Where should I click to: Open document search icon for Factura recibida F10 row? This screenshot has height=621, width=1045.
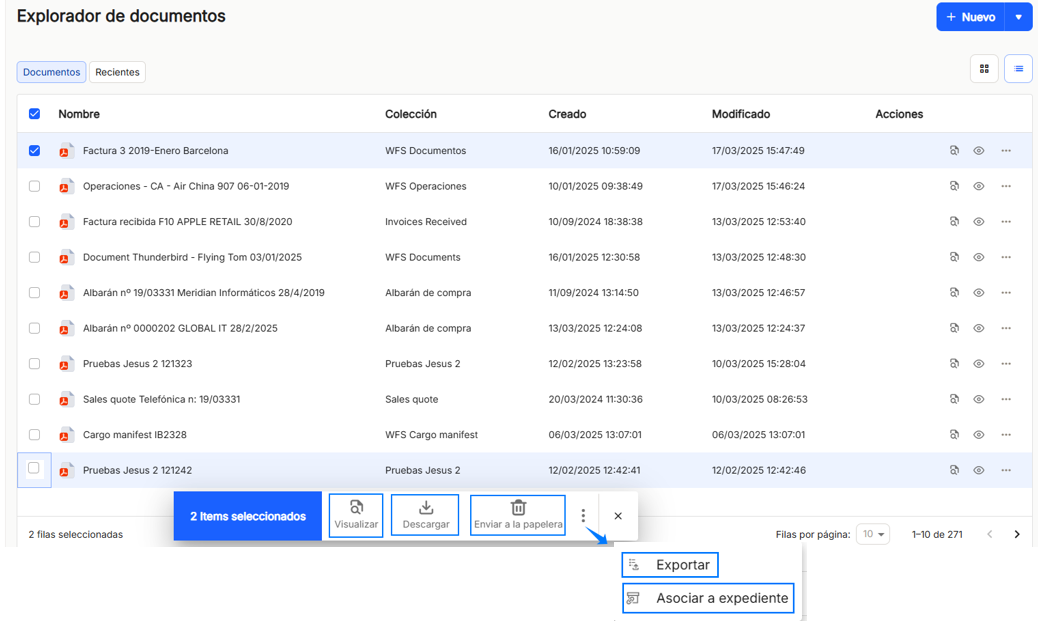tap(954, 221)
